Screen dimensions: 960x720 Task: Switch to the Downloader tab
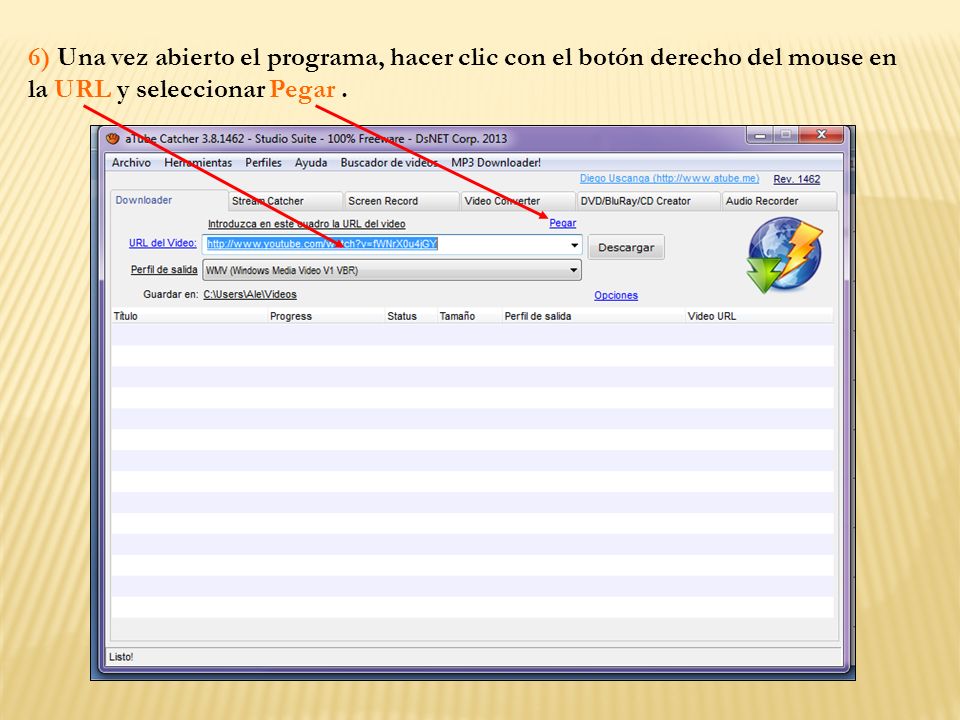169,200
